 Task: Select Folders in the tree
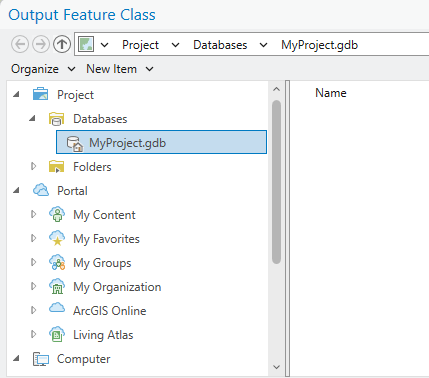[92, 167]
